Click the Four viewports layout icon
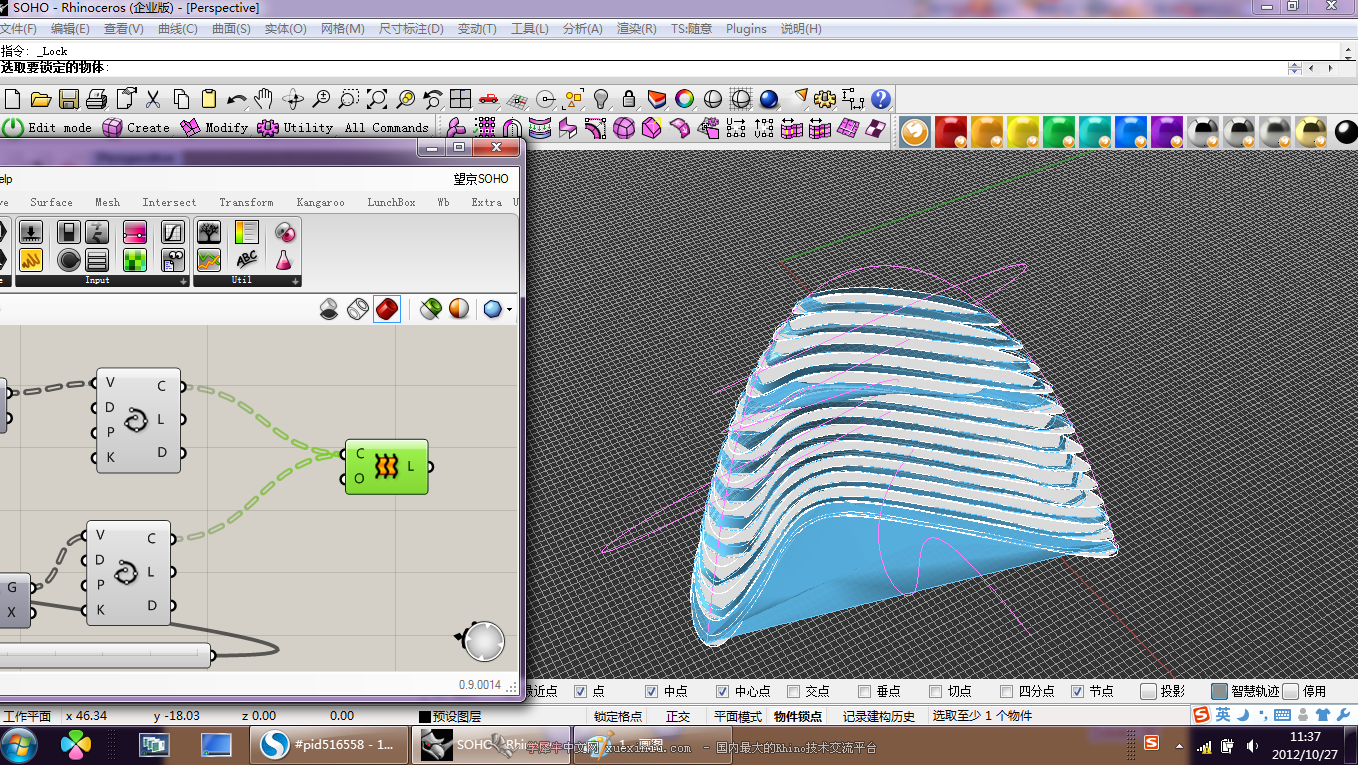This screenshot has width=1366, height=768. [x=460, y=99]
